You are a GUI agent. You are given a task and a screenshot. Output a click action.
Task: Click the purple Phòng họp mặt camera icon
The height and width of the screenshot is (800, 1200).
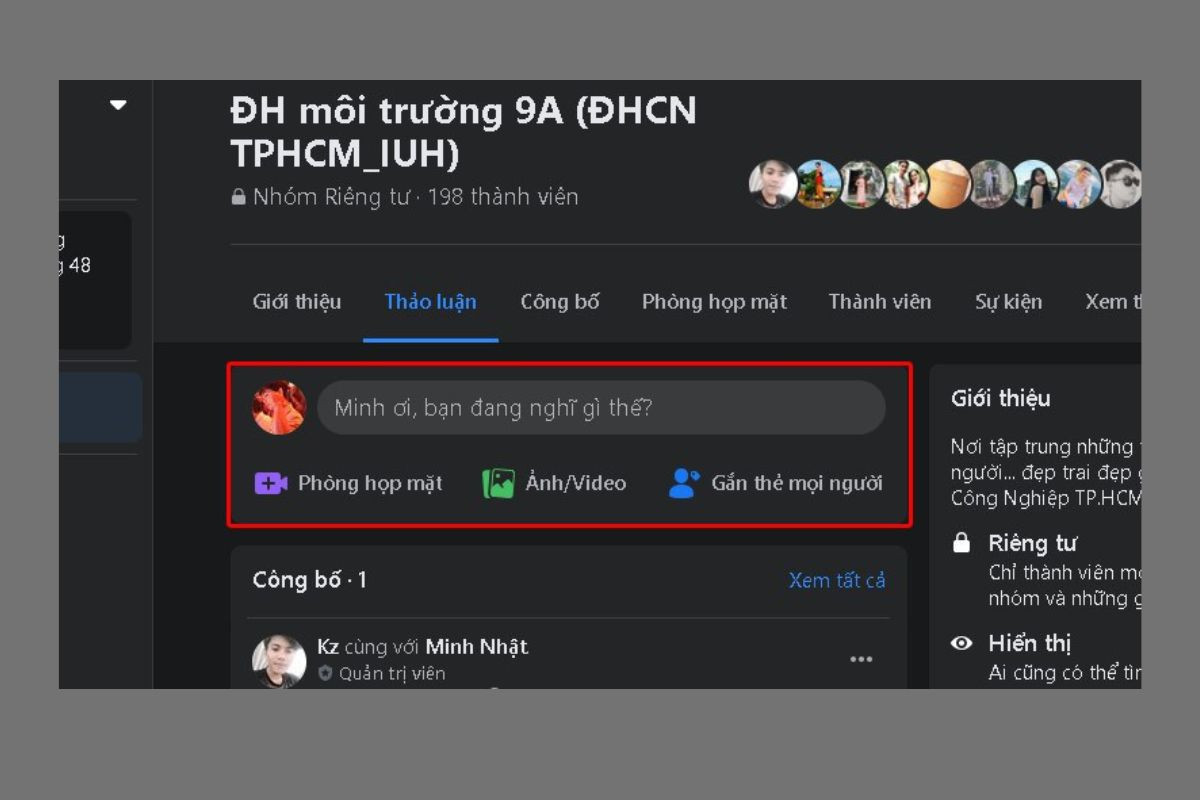271,484
